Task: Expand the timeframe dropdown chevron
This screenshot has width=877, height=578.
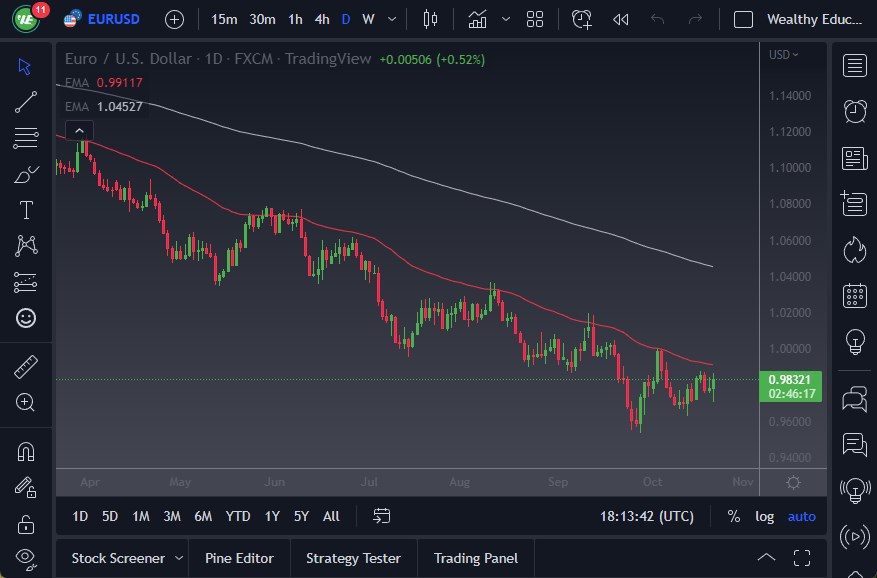Action: tap(390, 18)
